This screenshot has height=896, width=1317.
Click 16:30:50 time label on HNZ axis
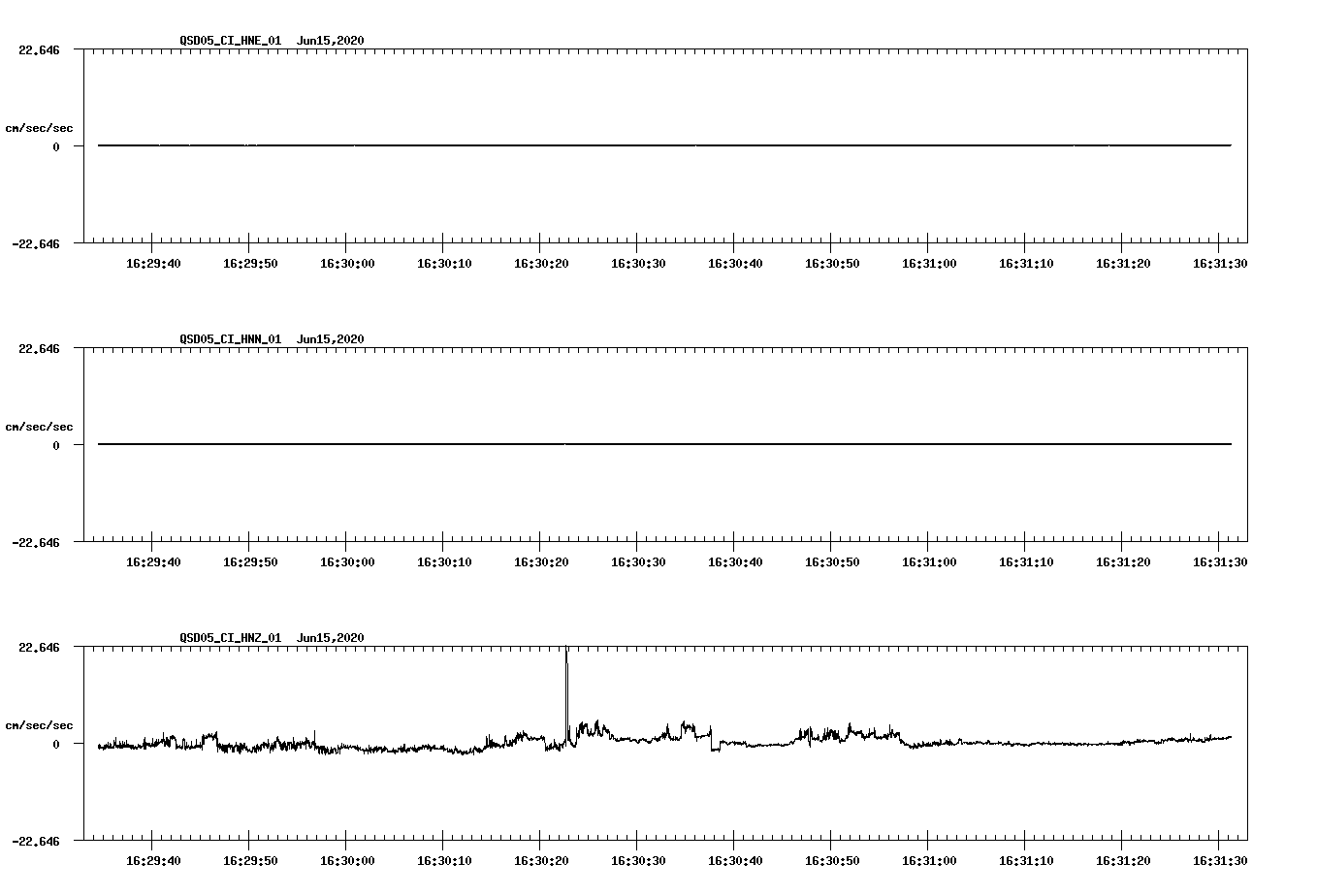(832, 861)
